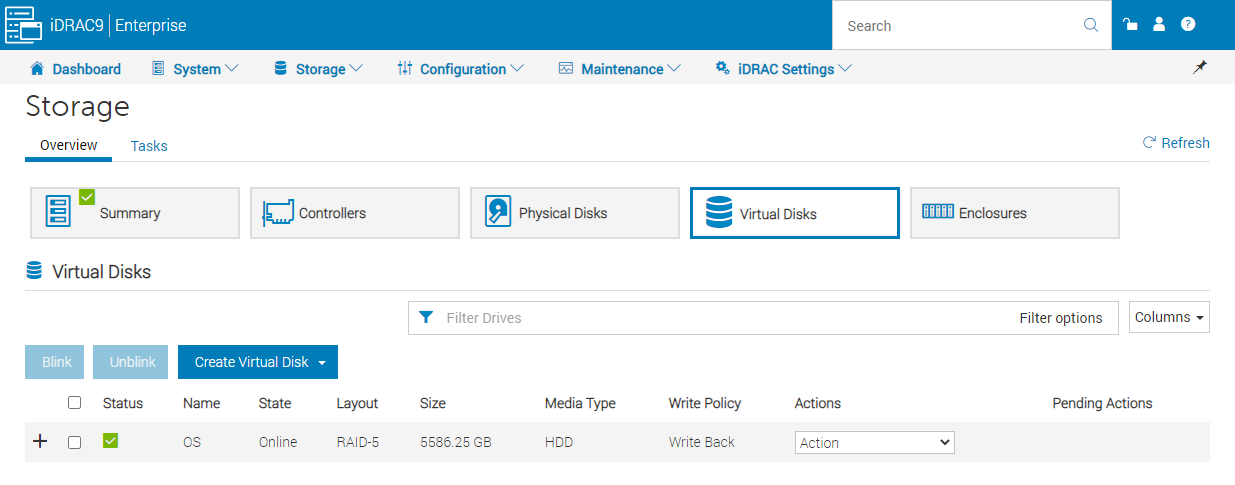Open the Columns dropdown

pyautogui.click(x=1169, y=317)
